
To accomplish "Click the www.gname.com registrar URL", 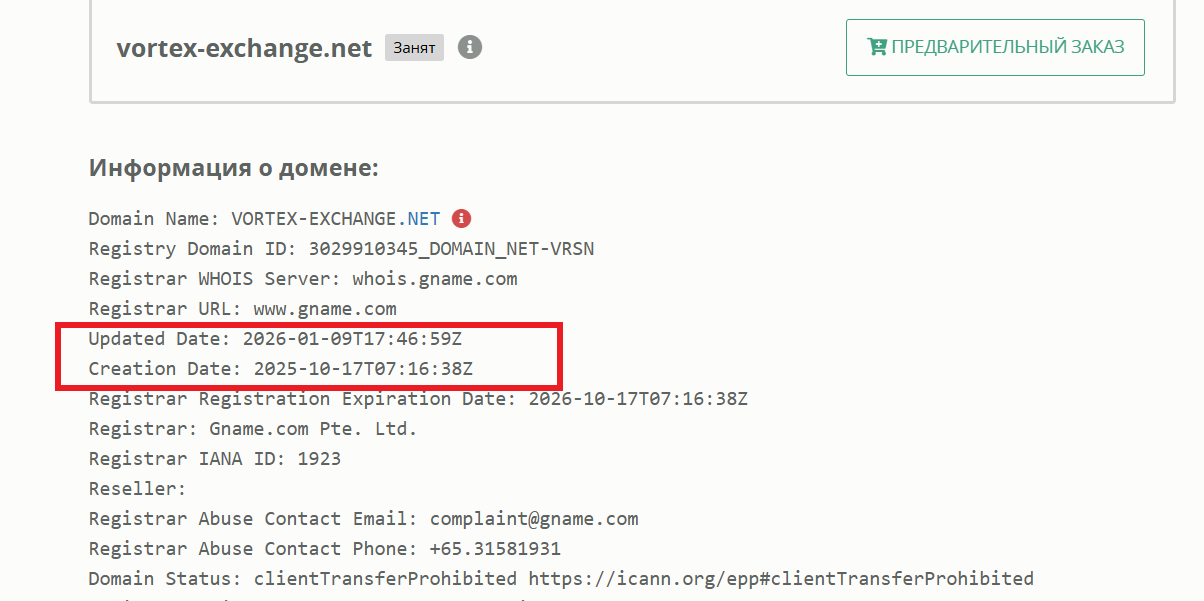I will pyautogui.click(x=325, y=308).
